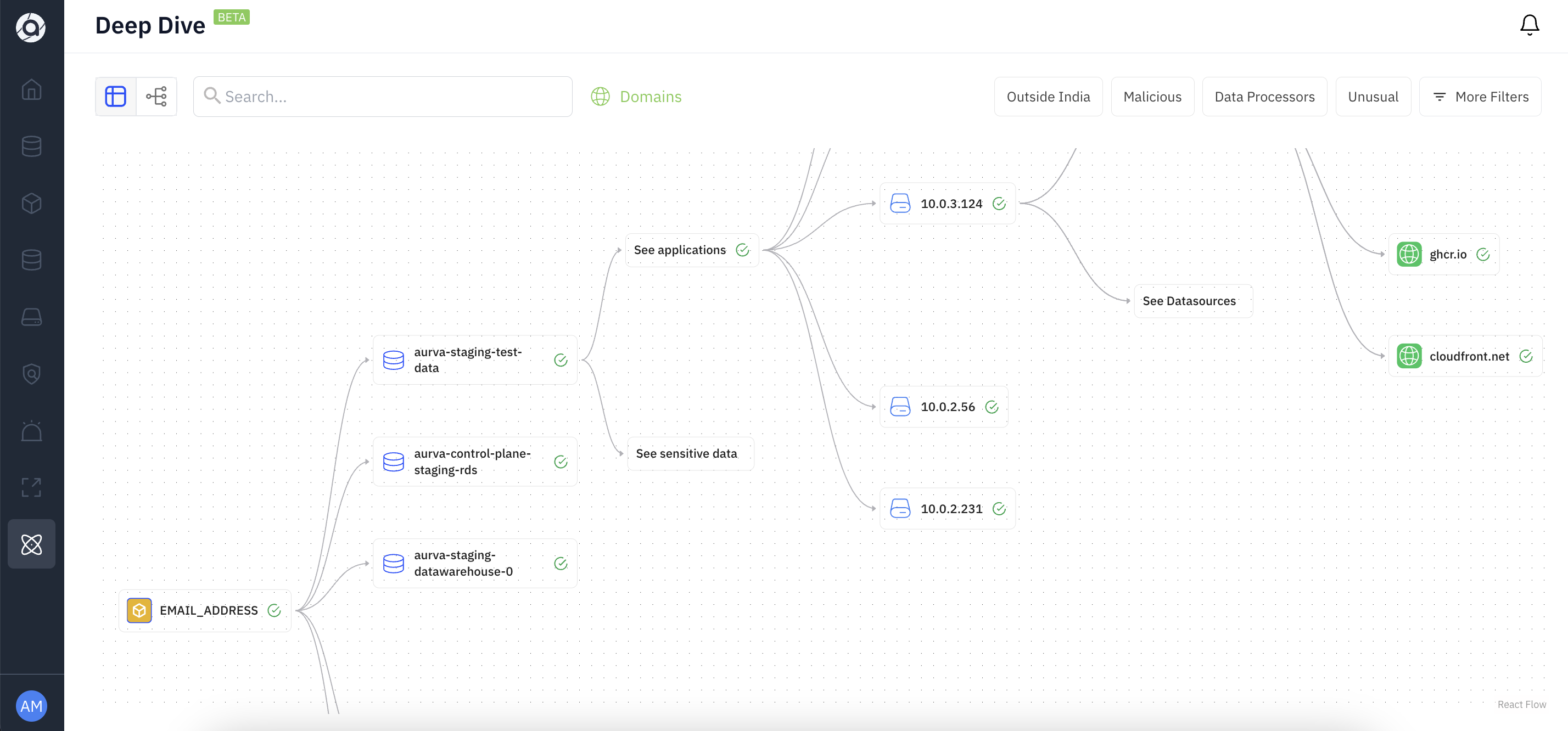Apply the Malicious filter
This screenshot has width=1568, height=731.
pyautogui.click(x=1152, y=96)
